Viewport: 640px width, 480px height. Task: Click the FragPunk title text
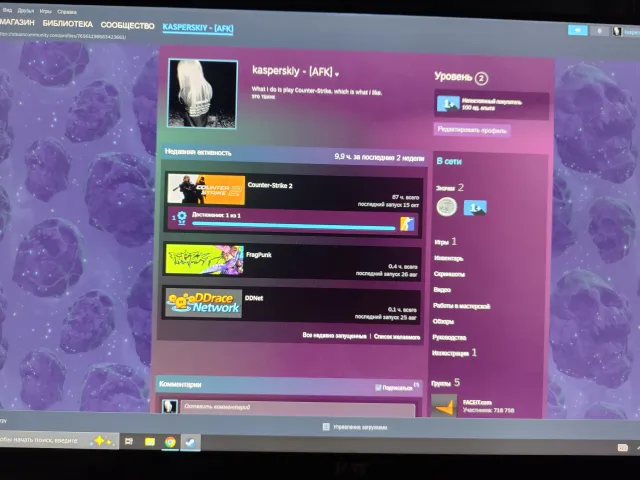click(259, 255)
